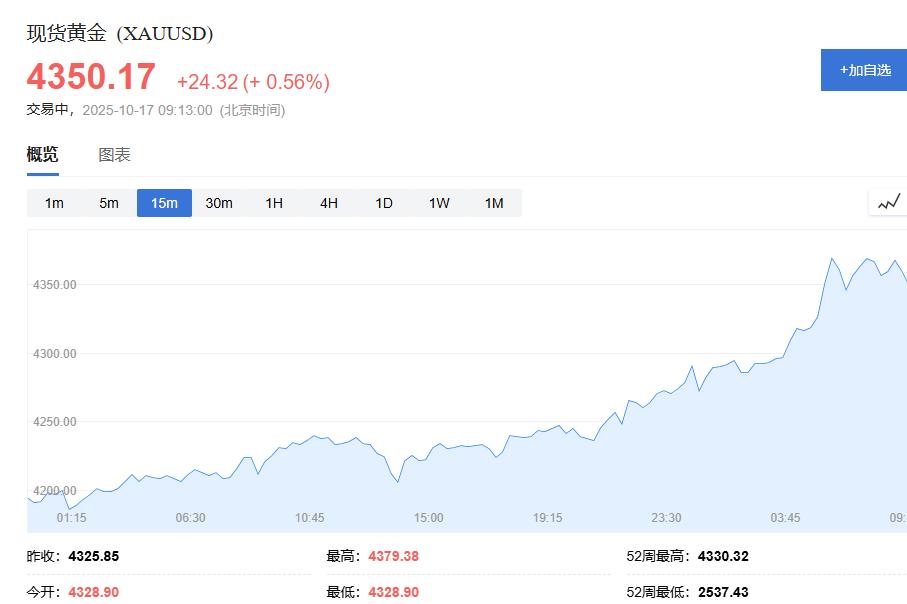Select the 15m timeframe
The image size is (907, 604).
(x=163, y=202)
